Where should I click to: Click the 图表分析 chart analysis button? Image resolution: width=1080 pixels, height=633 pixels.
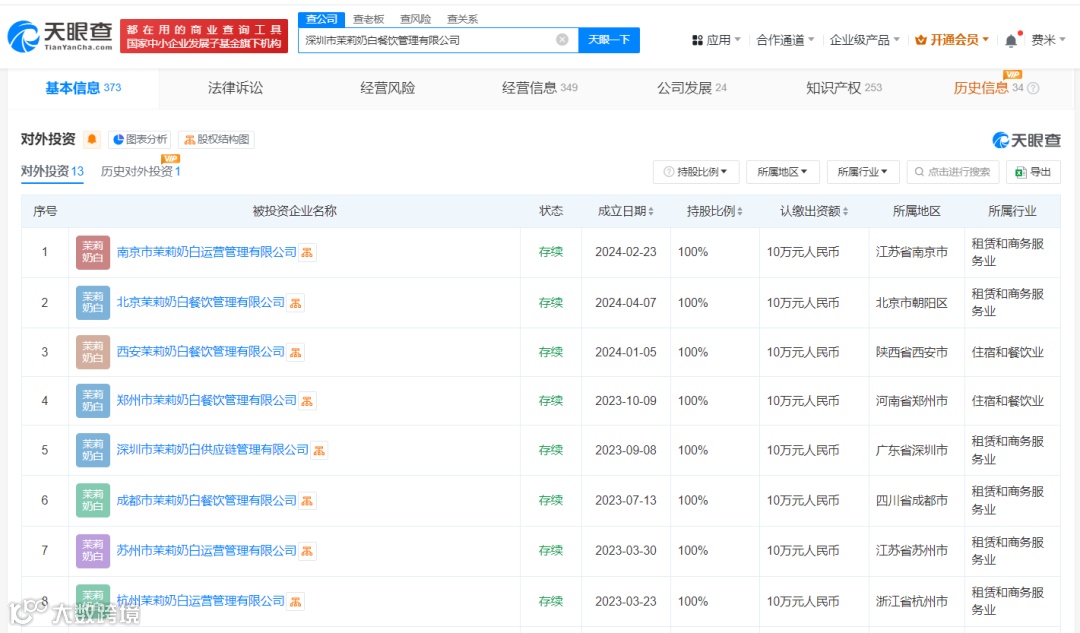pyautogui.click(x=140, y=139)
